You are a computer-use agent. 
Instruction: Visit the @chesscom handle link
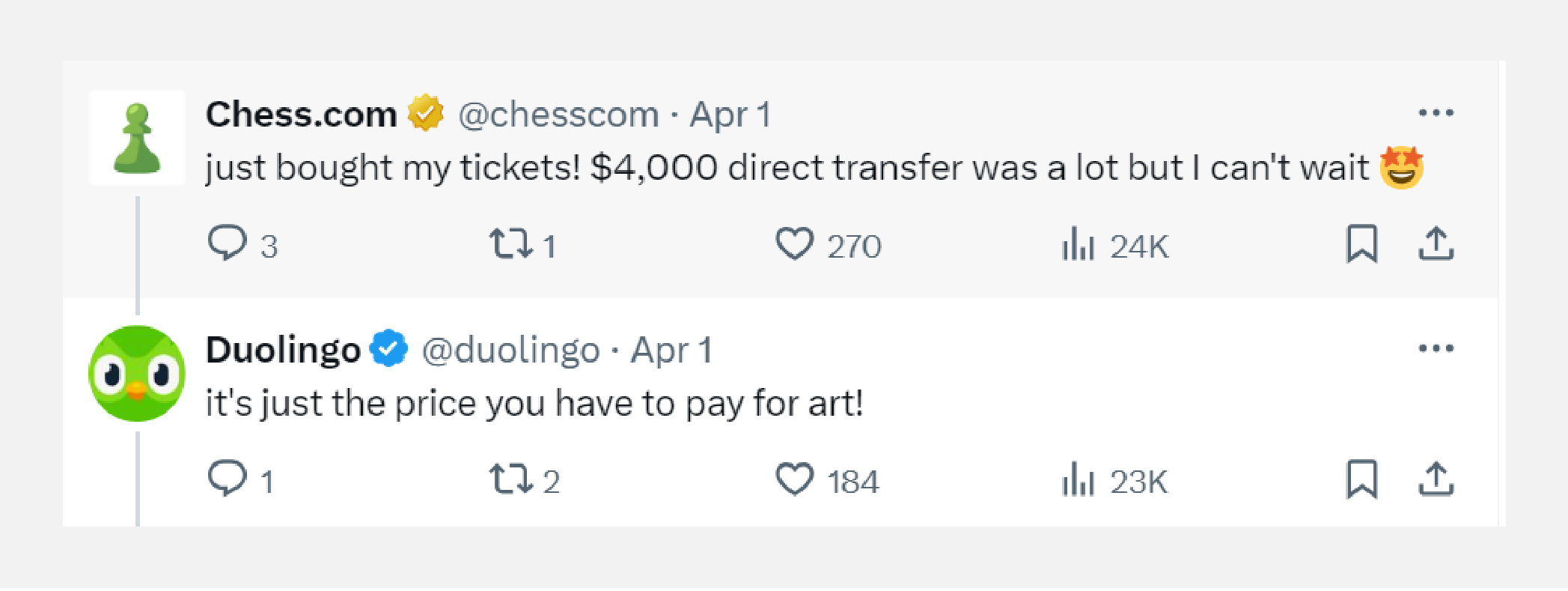coord(558,115)
